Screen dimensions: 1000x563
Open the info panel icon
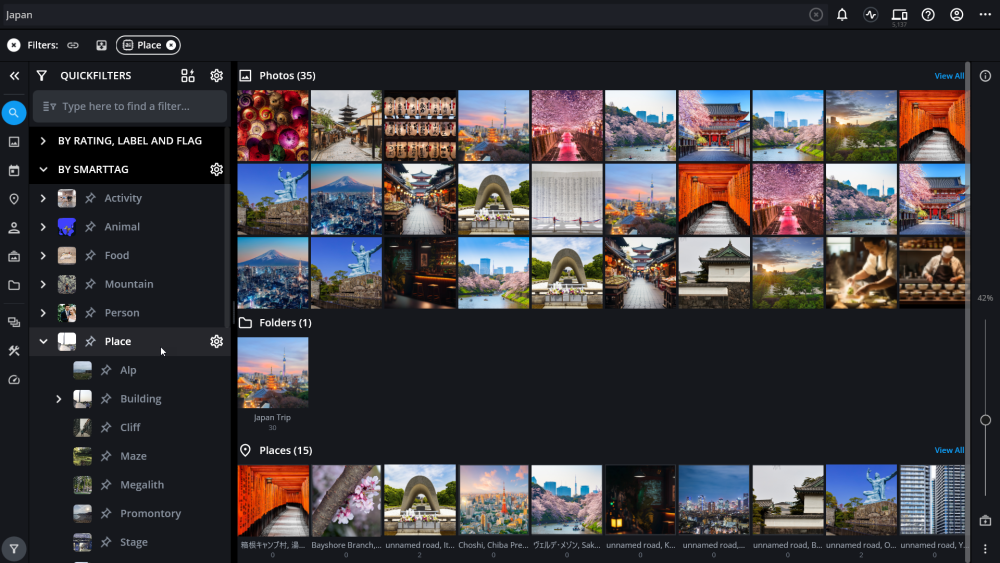(985, 76)
